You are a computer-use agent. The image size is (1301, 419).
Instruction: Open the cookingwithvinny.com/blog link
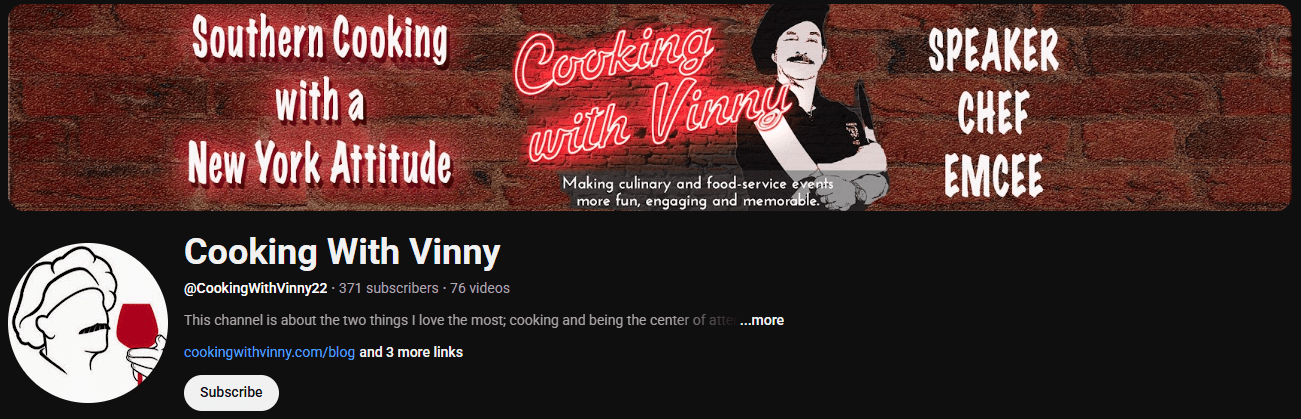pos(269,353)
